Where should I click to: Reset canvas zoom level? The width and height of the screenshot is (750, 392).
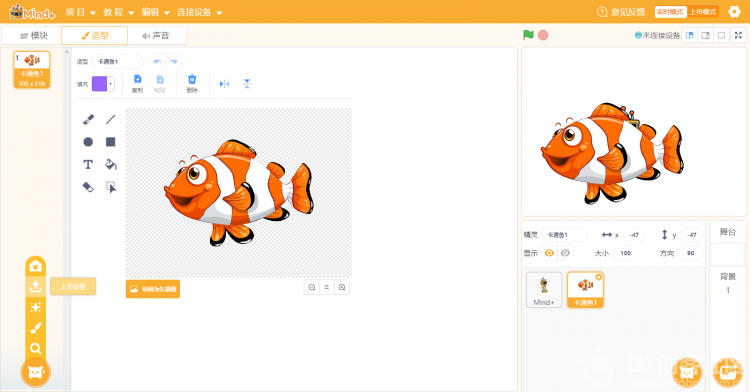tap(327, 287)
